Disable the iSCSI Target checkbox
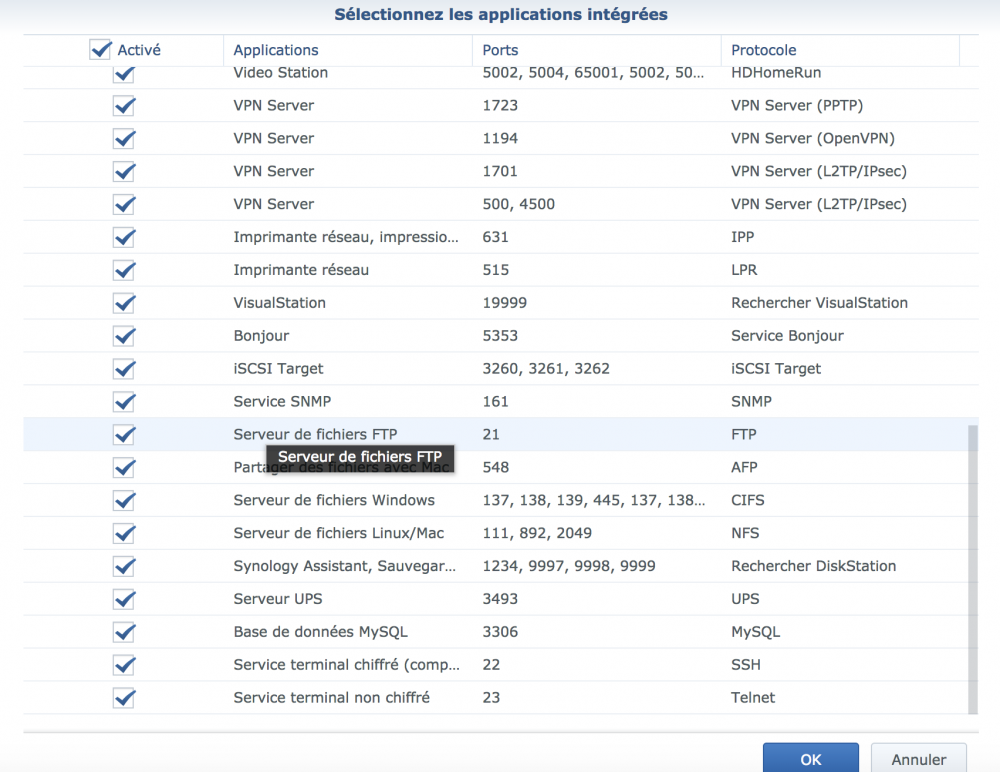This screenshot has width=1000, height=772. (124, 369)
